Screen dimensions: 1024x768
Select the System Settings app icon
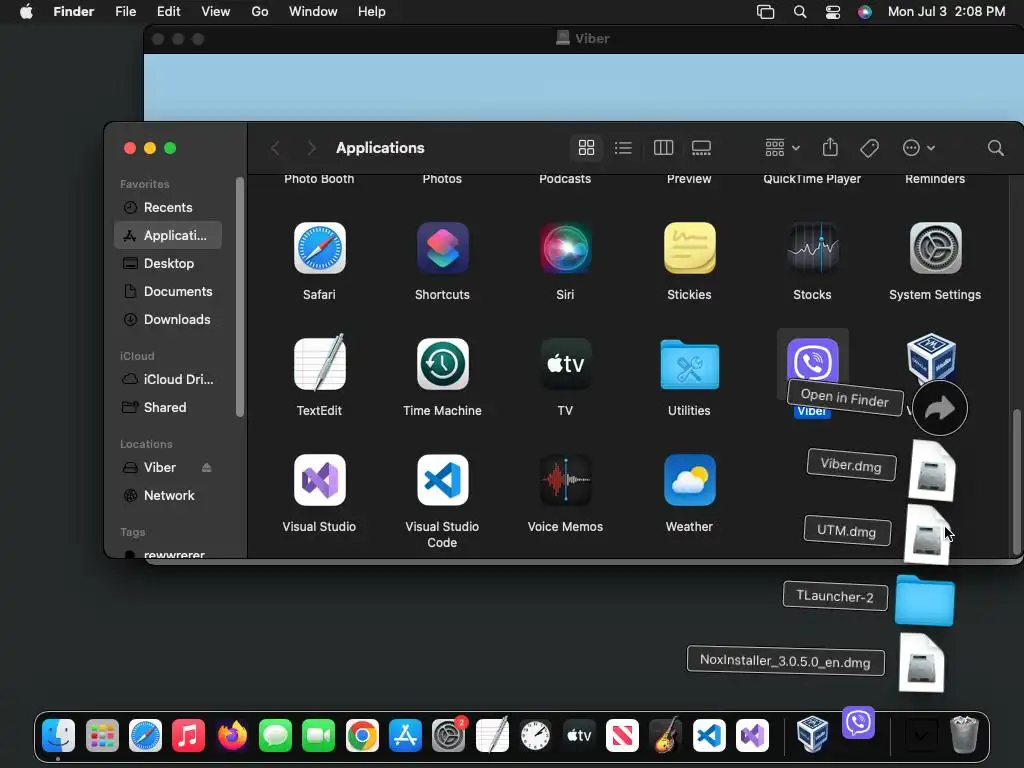[x=935, y=248]
